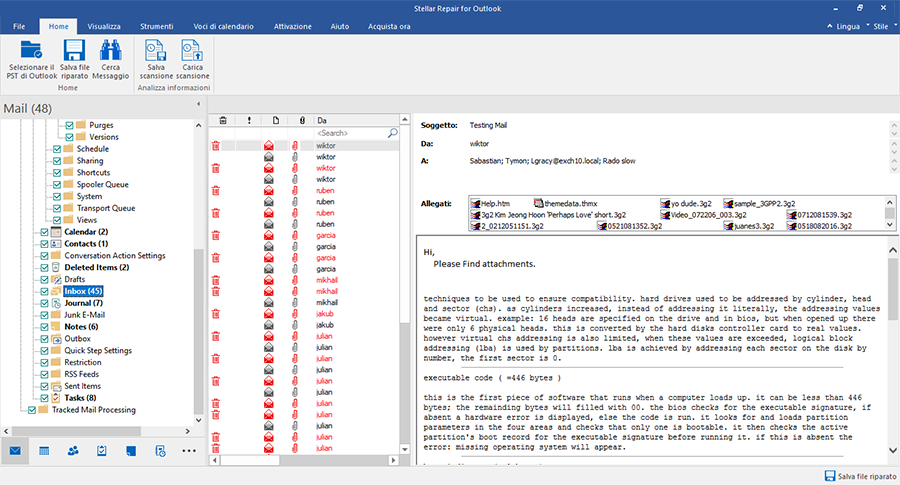This screenshot has height=485, width=900.
Task: Toggle Tracked Mail Processing checkbox
Action: [32, 410]
